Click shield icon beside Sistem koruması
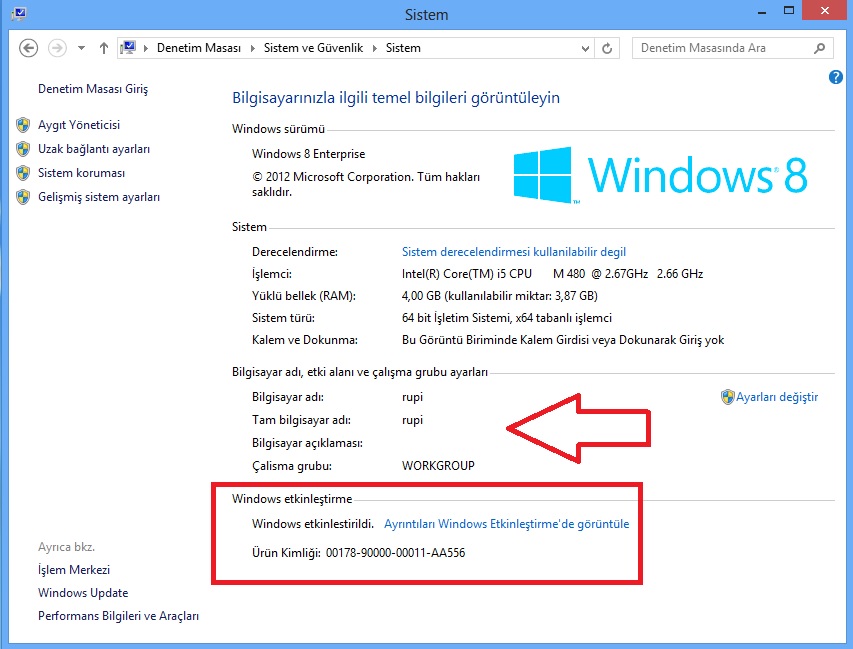Image resolution: width=853 pixels, height=649 pixels. [x=23, y=173]
